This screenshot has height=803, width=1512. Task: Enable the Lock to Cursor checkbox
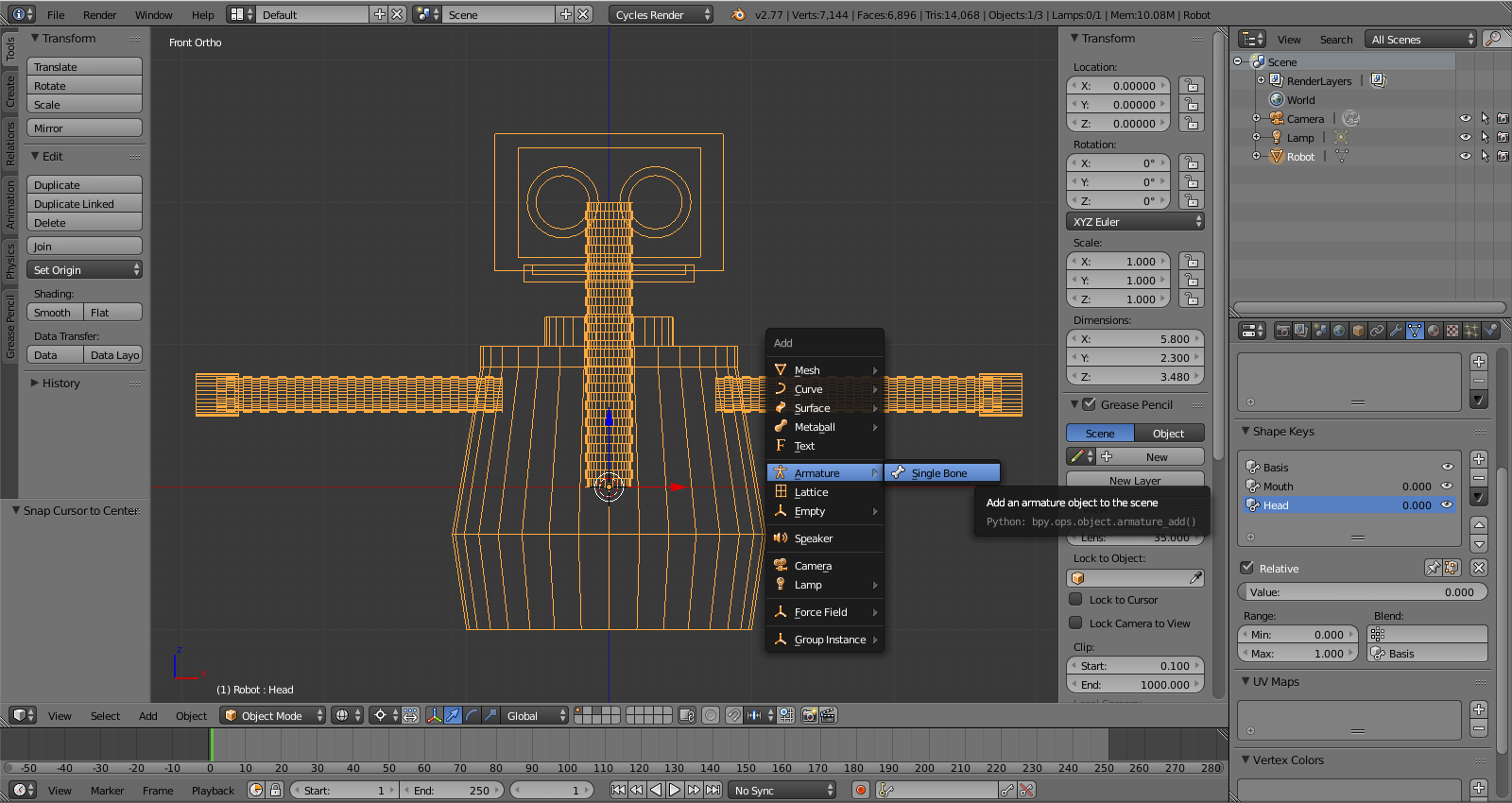pos(1075,599)
